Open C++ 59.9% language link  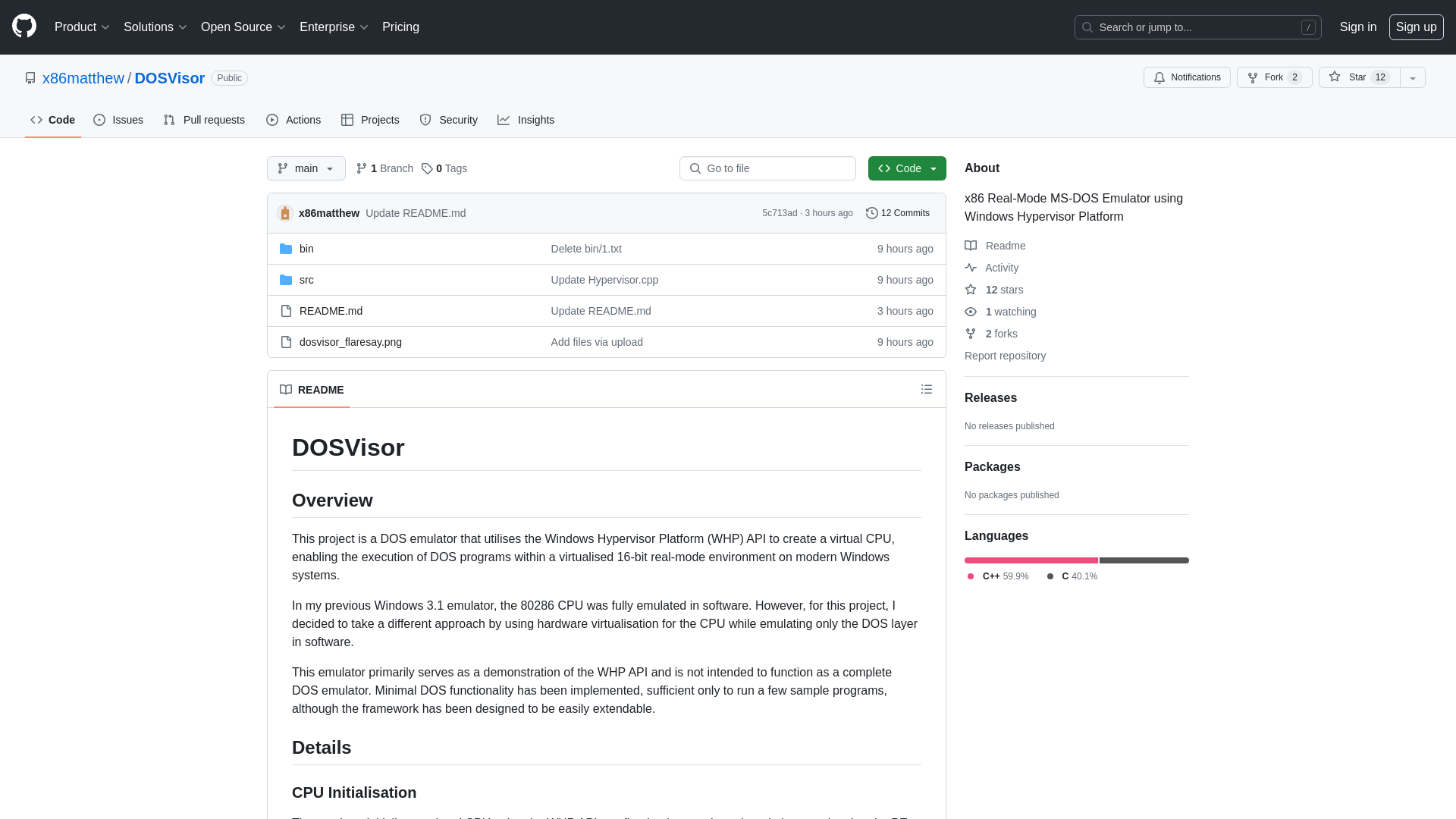coord(998,576)
